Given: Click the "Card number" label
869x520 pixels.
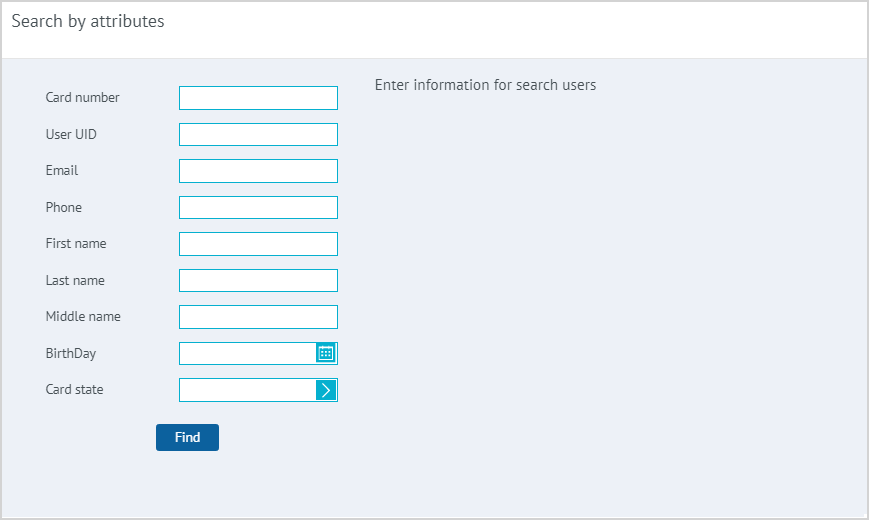Looking at the screenshot, I should [x=82, y=98].
